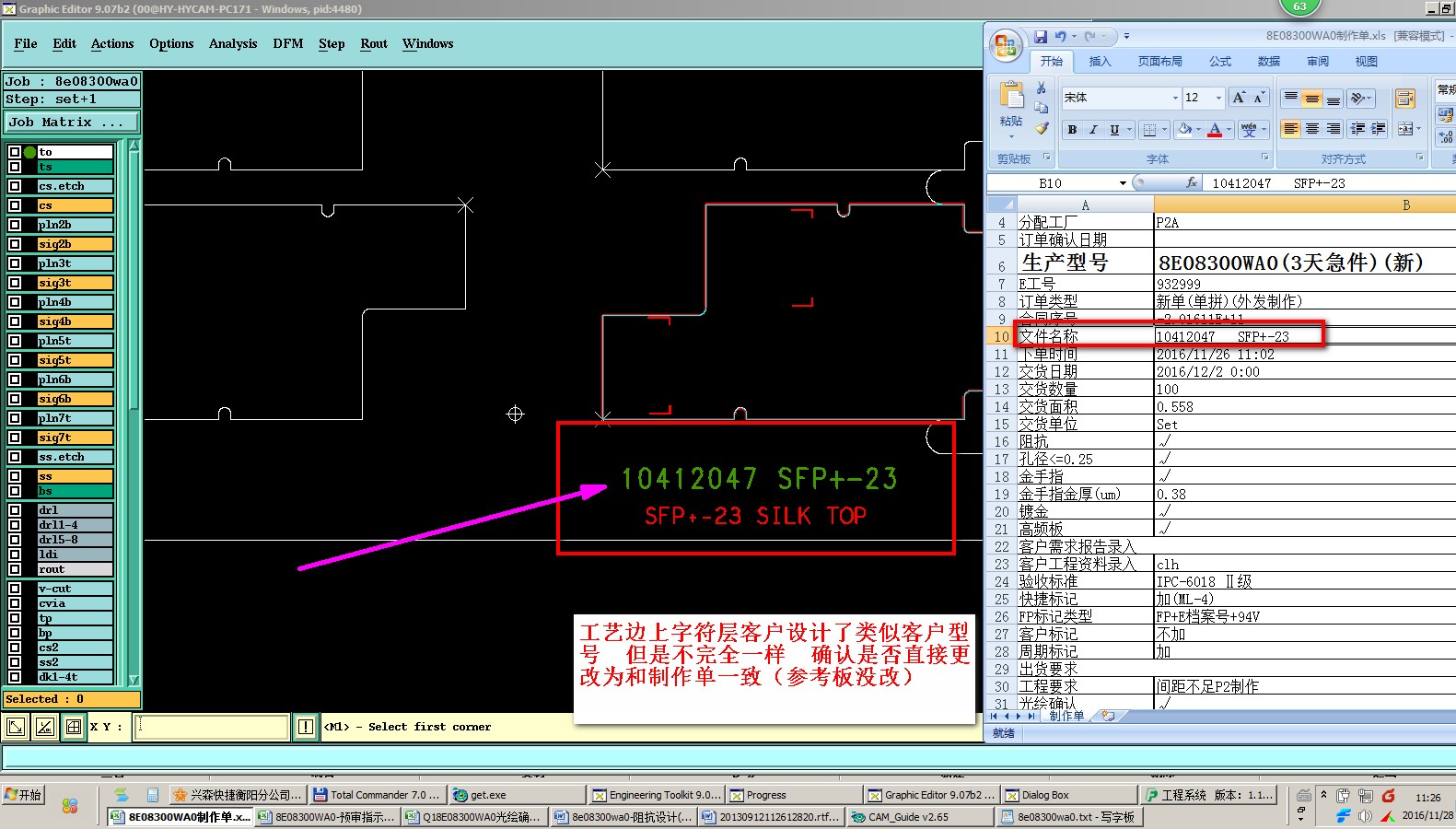This screenshot has width=1456, height=829.
Task: Toggle the ss.etch layer checkbox
Action: point(15,457)
